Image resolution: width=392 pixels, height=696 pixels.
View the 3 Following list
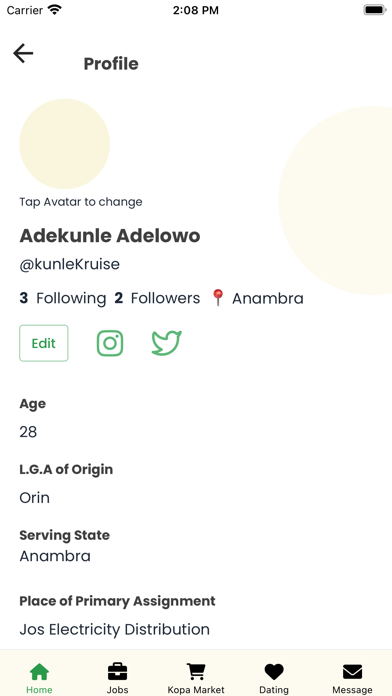(x=63, y=298)
